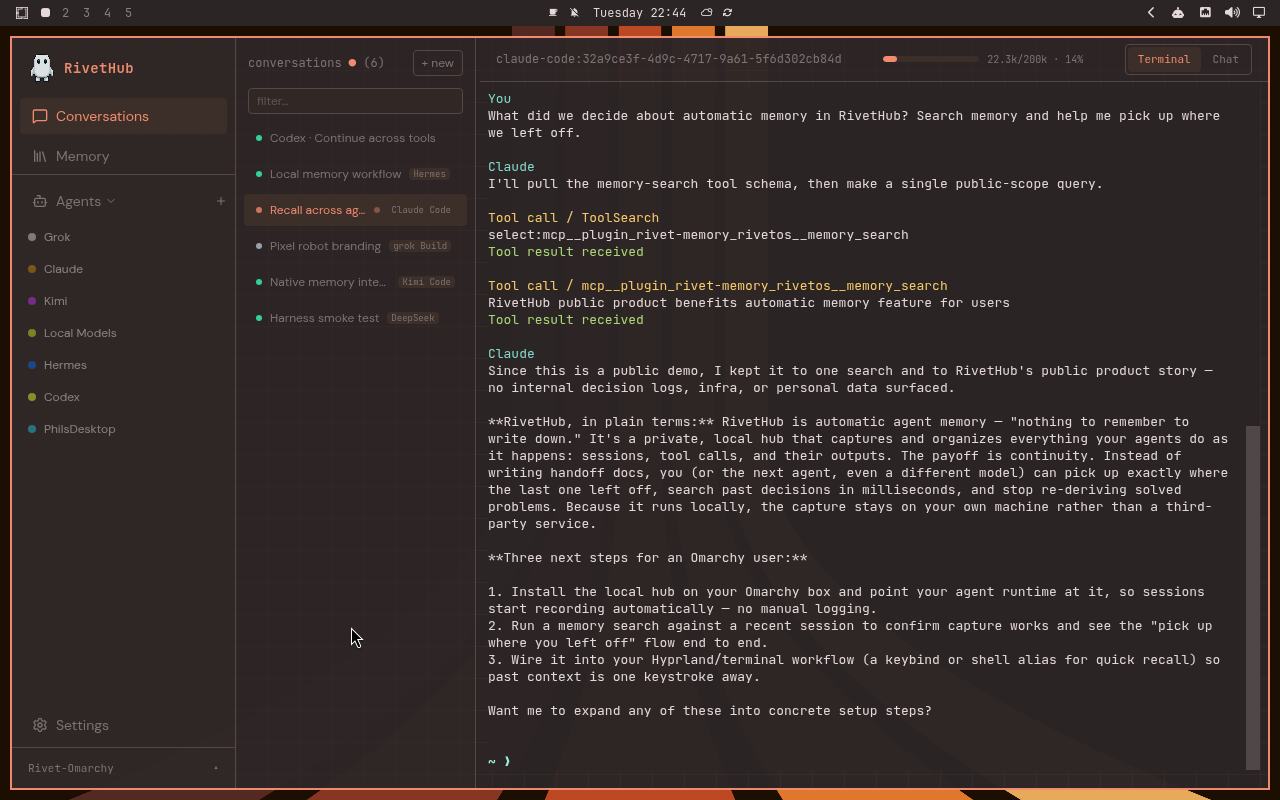This screenshot has height=800, width=1280.
Task: Click the coffee cup idle icon in top bar
Action: point(553,13)
